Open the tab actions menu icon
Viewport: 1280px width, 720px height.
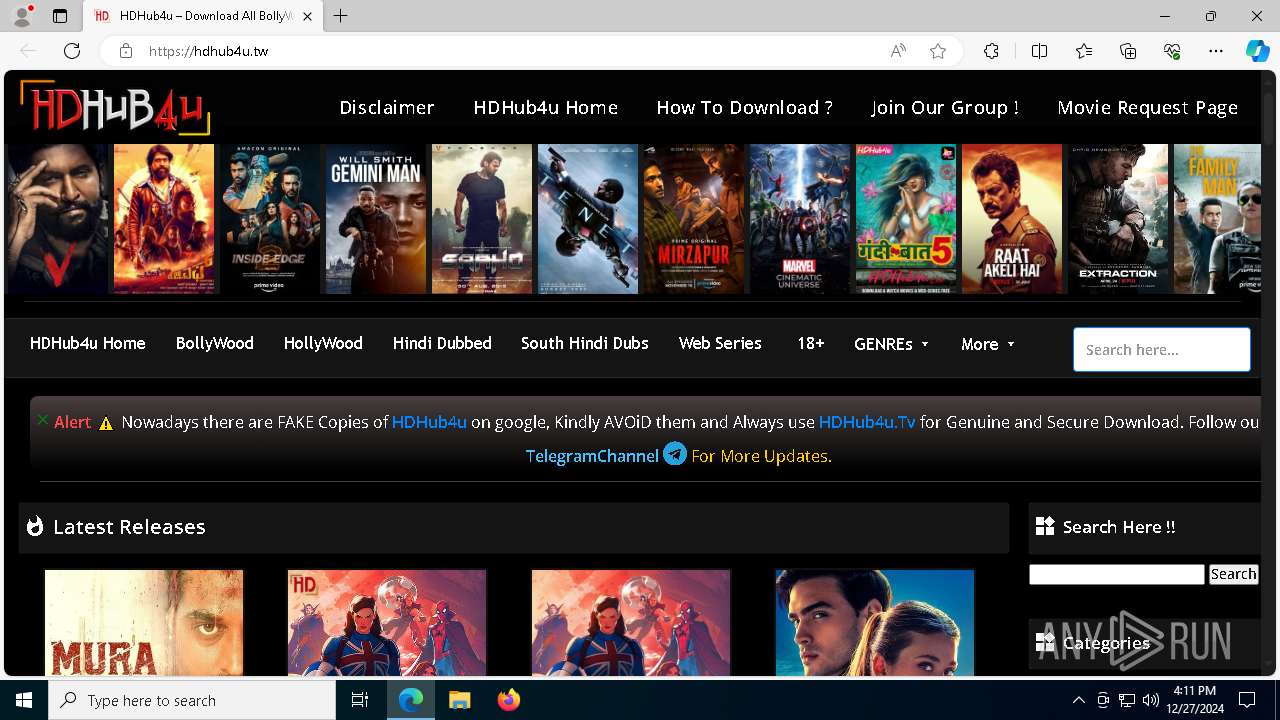tap(60, 16)
